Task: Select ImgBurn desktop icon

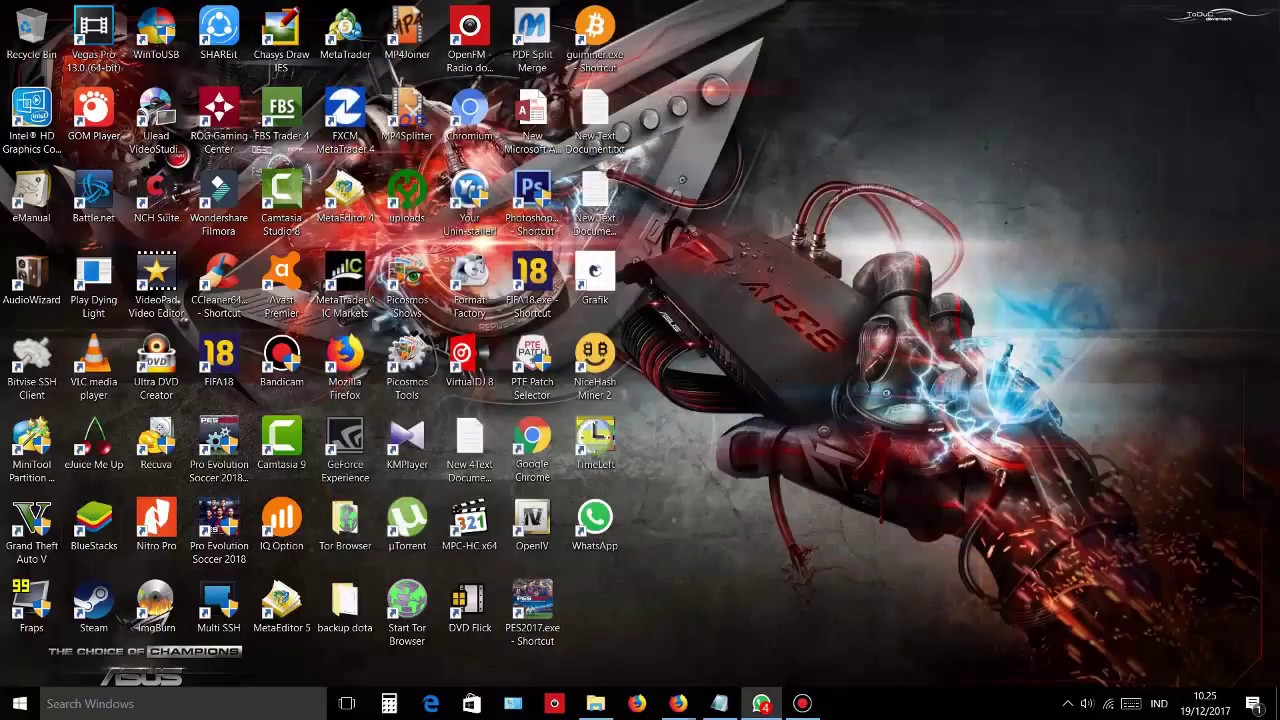Action: click(x=156, y=607)
